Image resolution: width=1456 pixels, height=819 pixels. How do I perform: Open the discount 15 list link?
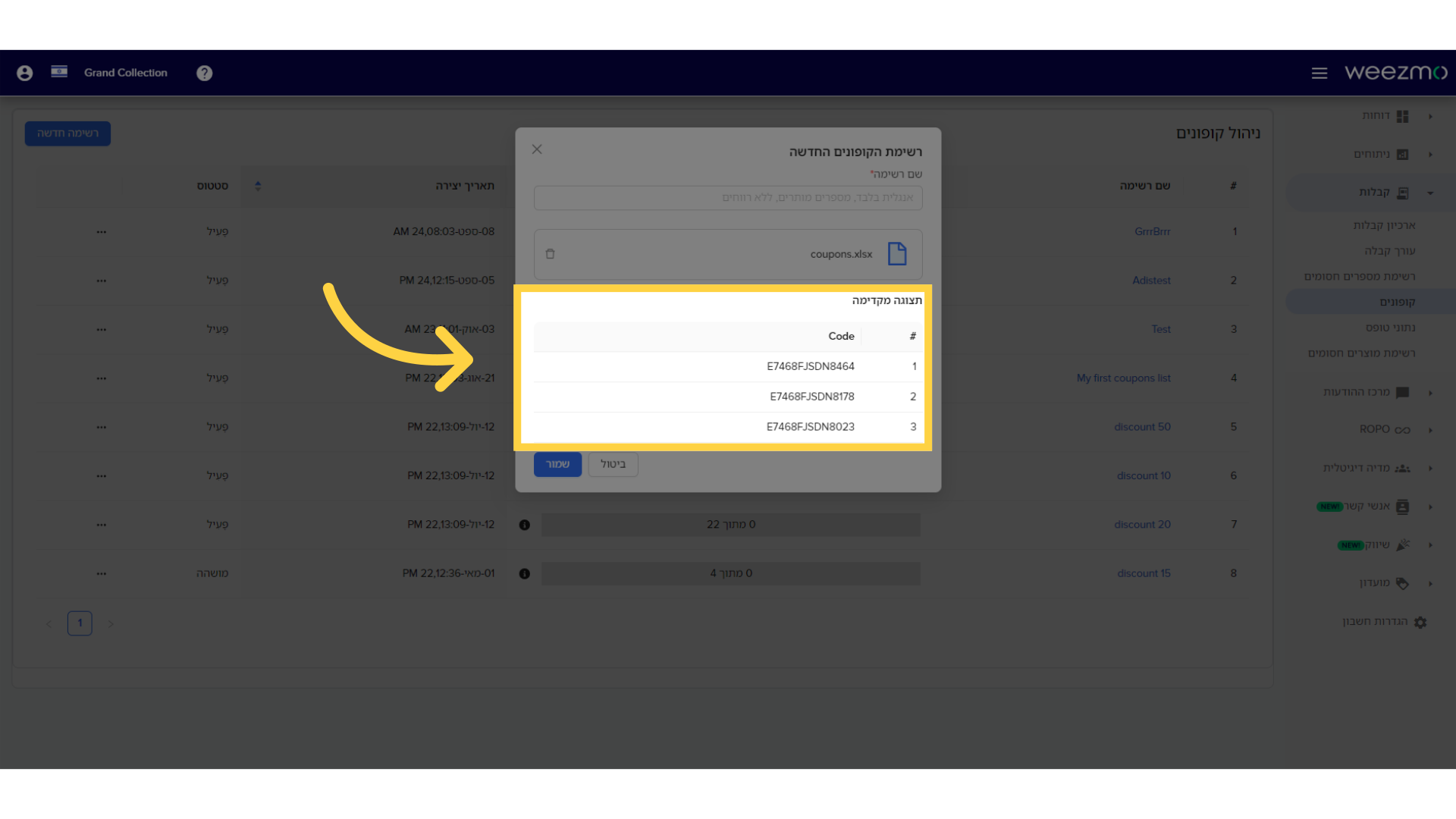click(x=1144, y=573)
